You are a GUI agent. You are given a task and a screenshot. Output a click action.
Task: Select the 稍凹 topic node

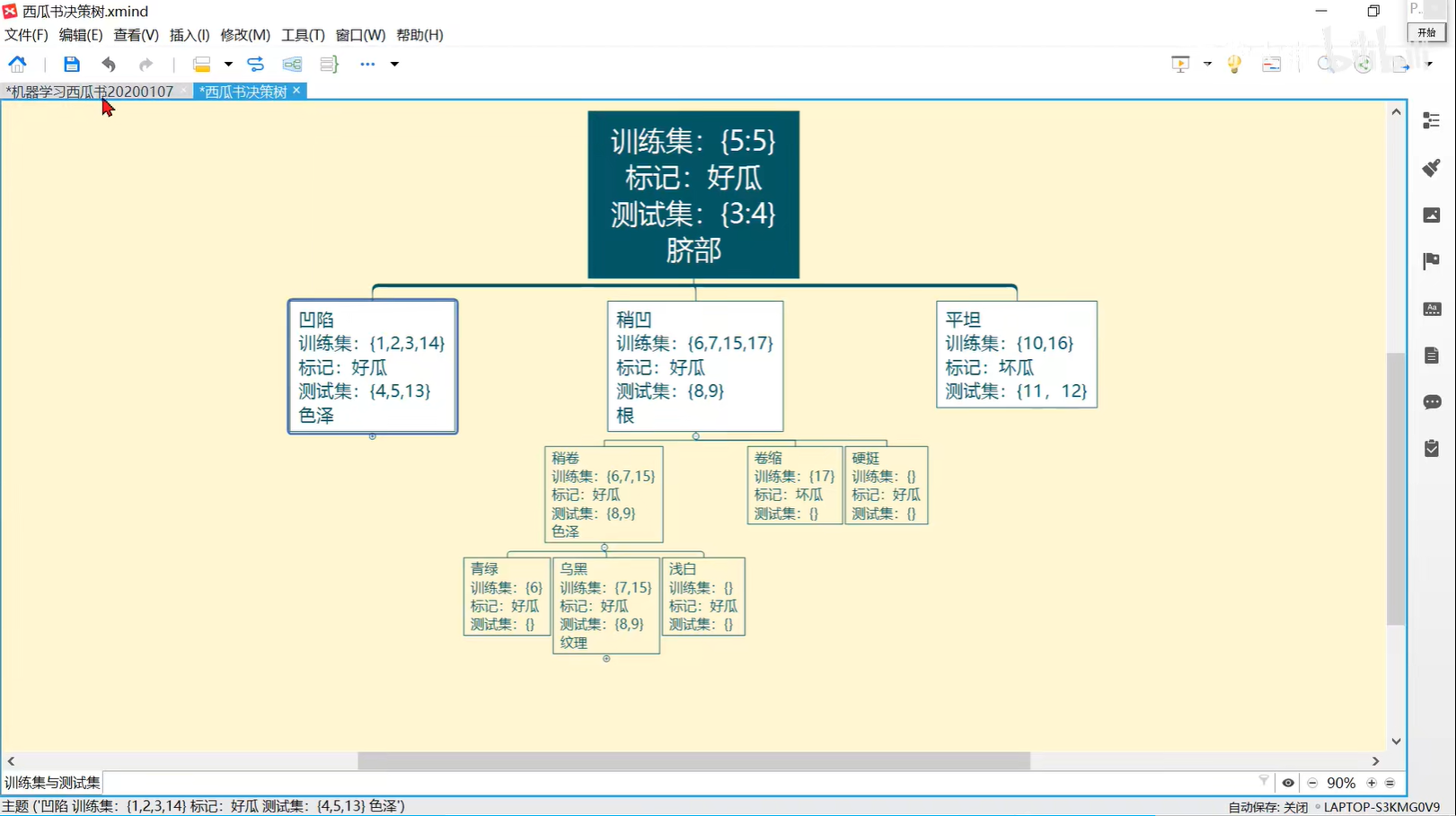point(695,366)
